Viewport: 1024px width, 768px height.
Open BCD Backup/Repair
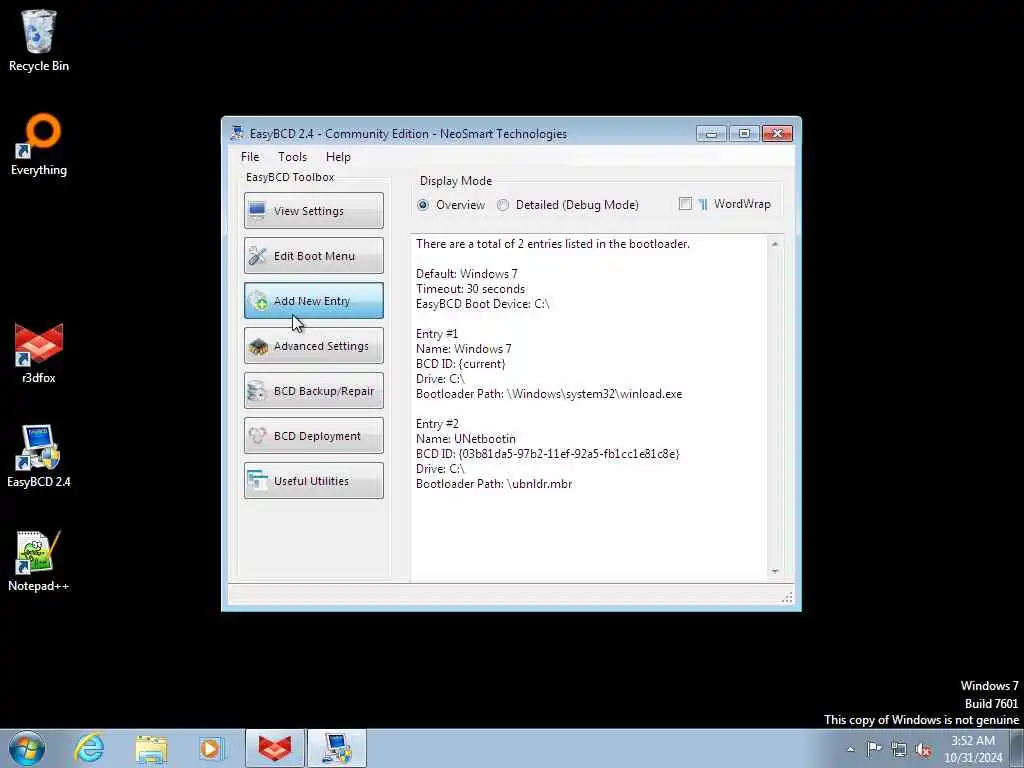313,391
